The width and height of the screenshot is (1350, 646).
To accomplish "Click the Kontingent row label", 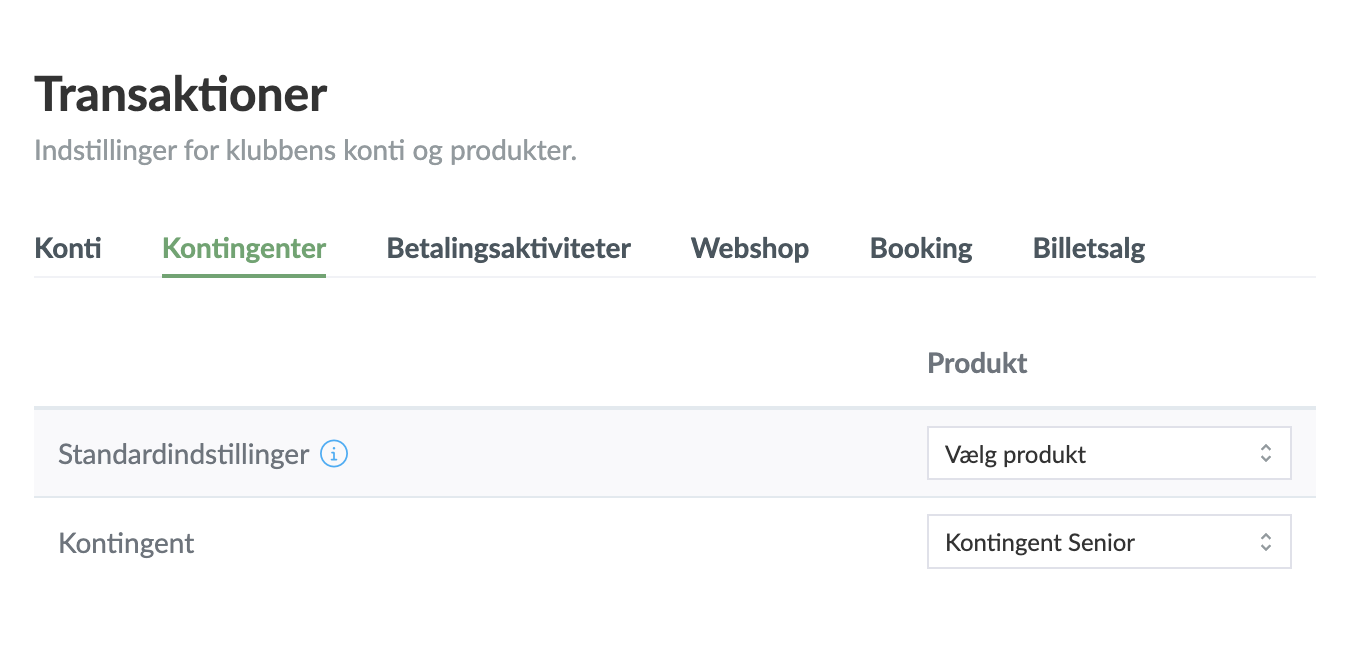I will click(126, 543).
